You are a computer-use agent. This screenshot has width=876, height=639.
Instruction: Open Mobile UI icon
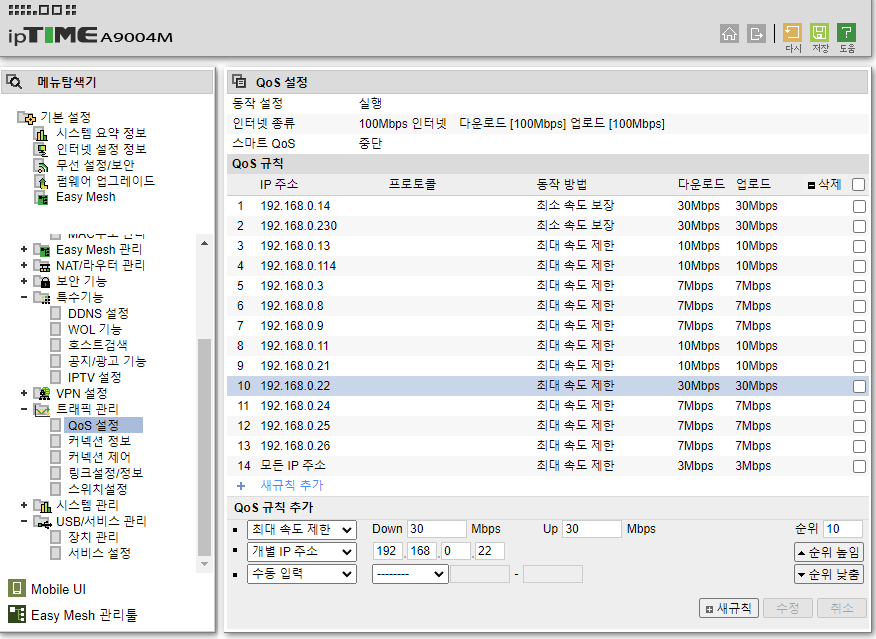(x=17, y=588)
